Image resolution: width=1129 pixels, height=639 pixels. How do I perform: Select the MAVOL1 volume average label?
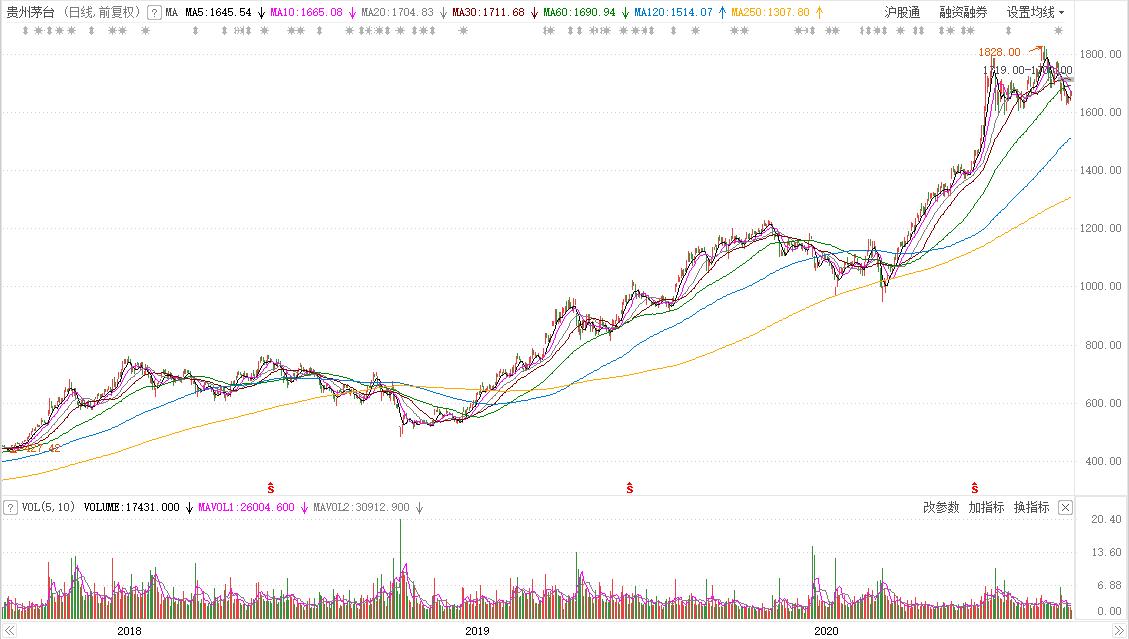tap(246, 507)
